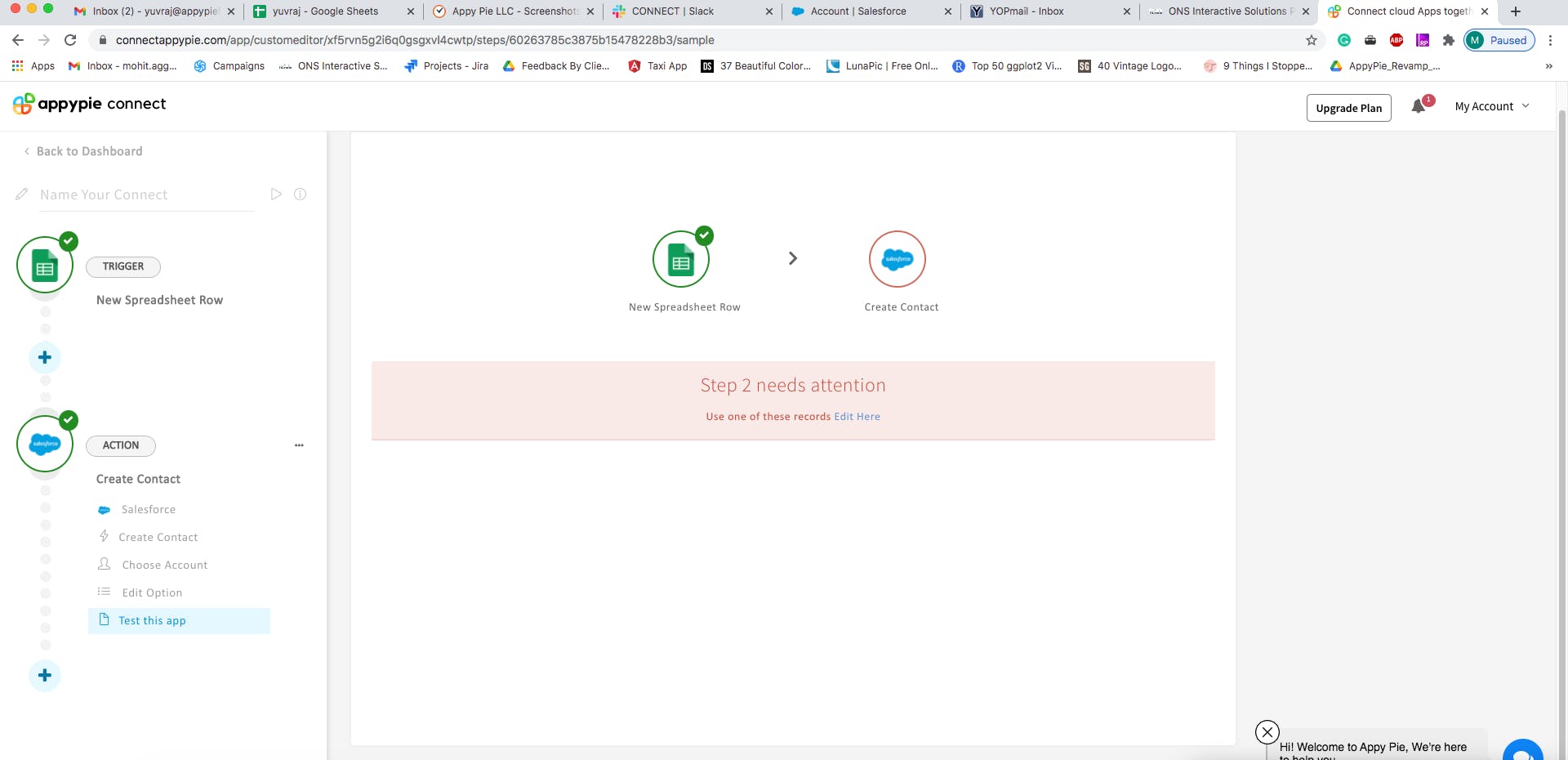Screen dimensions: 1568x760
Task: Open the browser extensions puzzle menu
Action: tap(1449, 40)
